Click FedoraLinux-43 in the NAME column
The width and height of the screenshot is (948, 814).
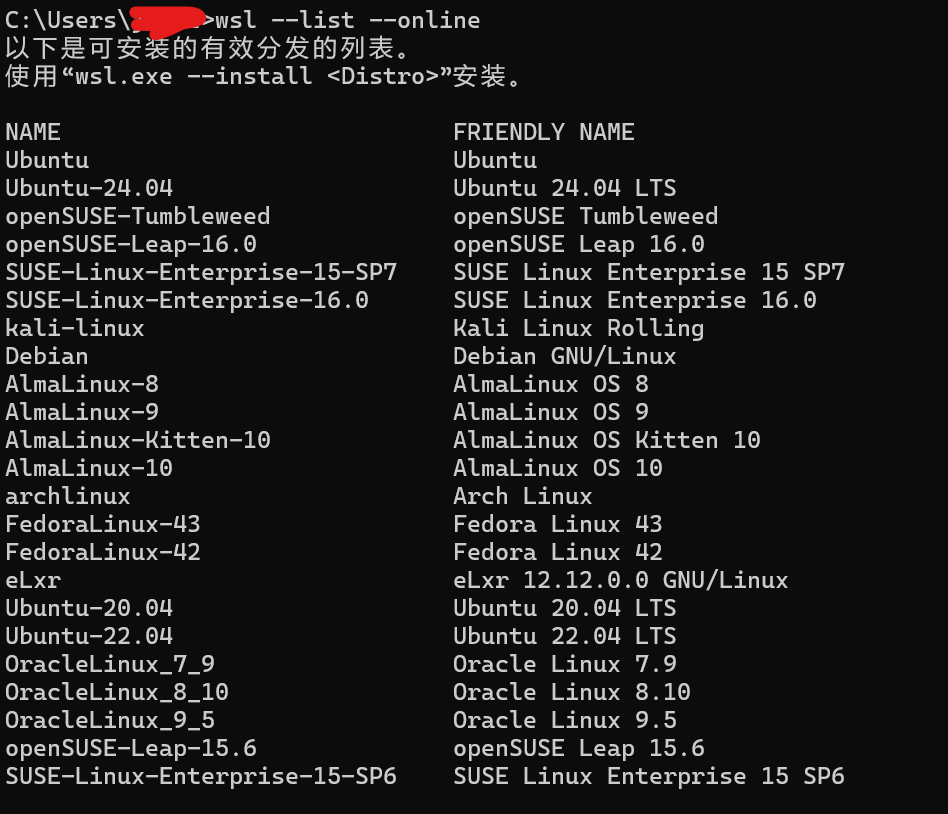coord(103,524)
